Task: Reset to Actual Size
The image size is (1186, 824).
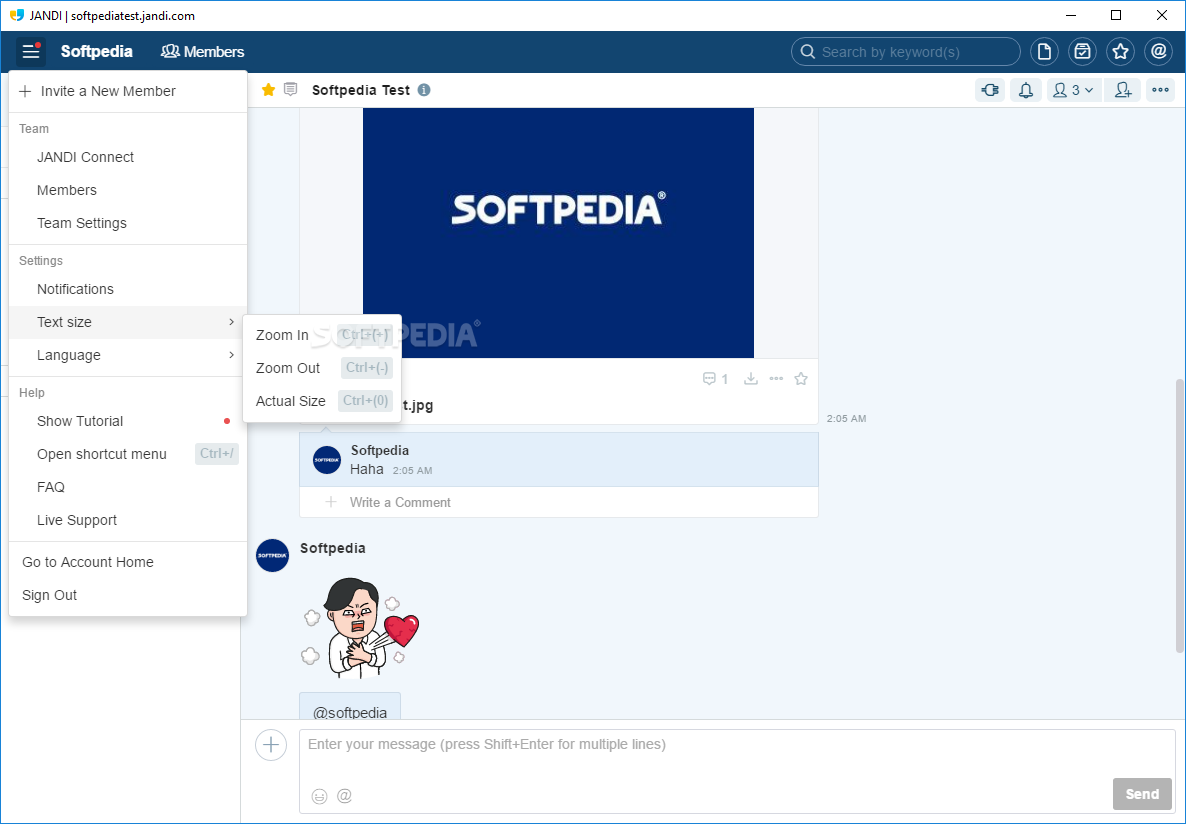Action: (x=322, y=401)
